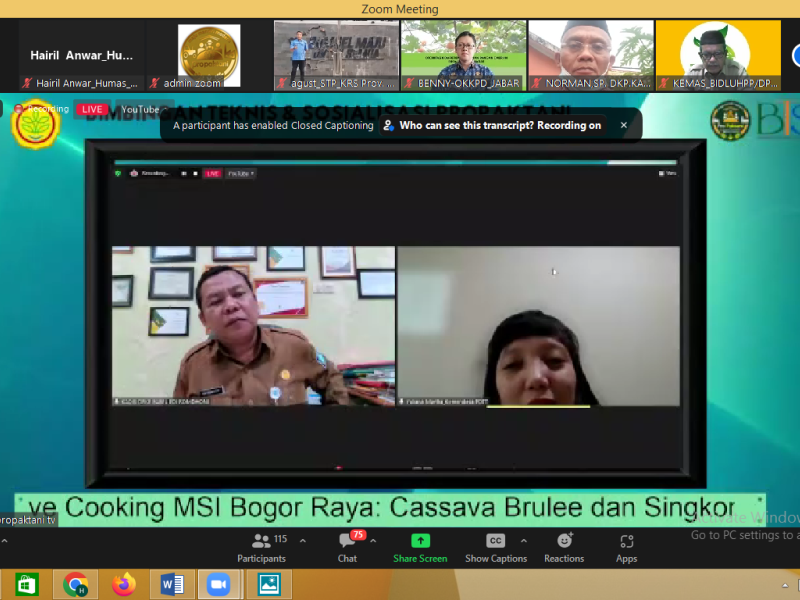Expand the Chat options caret
This screenshot has height=600, width=800.
373,541
